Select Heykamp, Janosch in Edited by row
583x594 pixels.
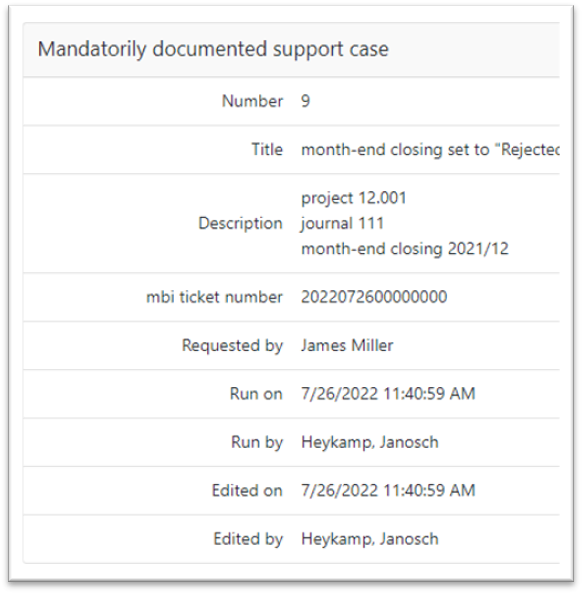point(370,539)
